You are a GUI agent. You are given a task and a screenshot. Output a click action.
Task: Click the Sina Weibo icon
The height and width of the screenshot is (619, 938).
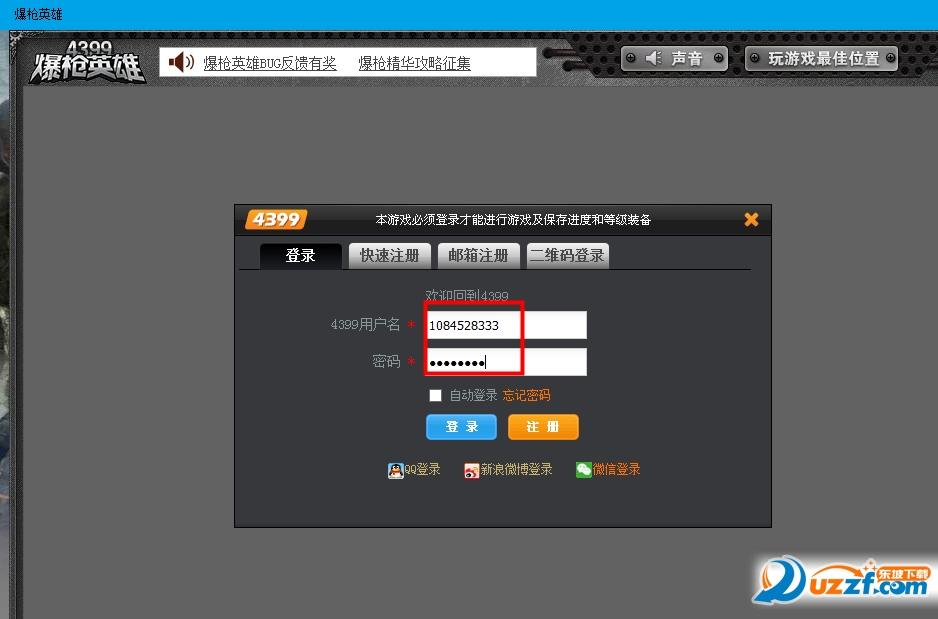471,471
